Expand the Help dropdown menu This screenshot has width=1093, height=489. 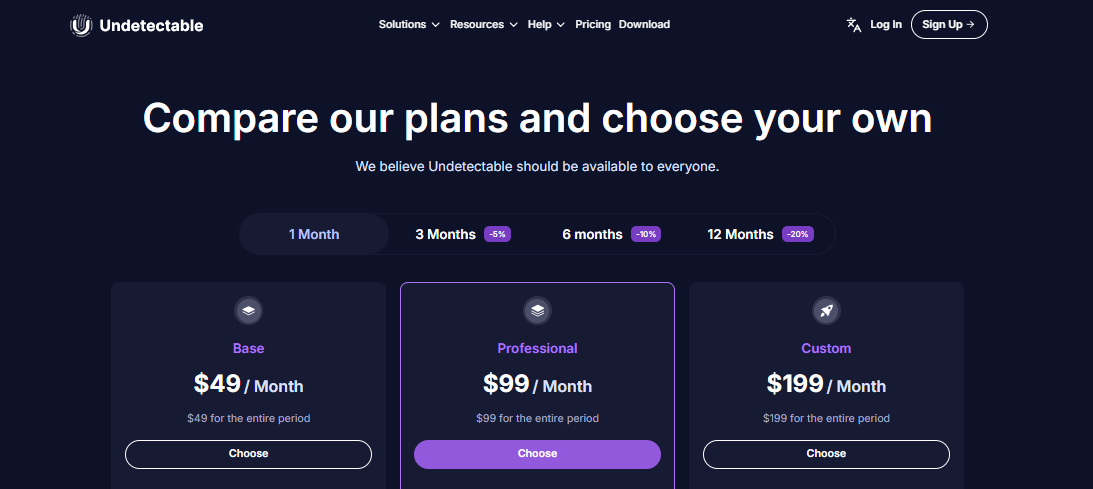click(x=546, y=24)
